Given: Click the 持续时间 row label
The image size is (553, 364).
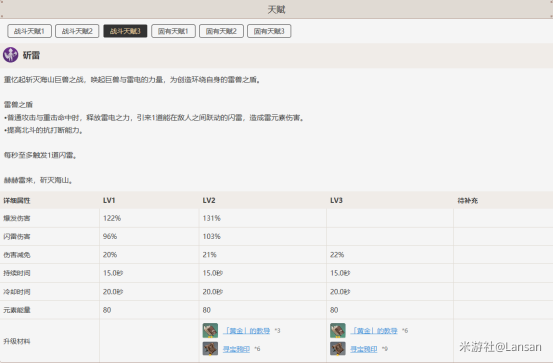Looking at the screenshot, I should (x=17, y=273).
